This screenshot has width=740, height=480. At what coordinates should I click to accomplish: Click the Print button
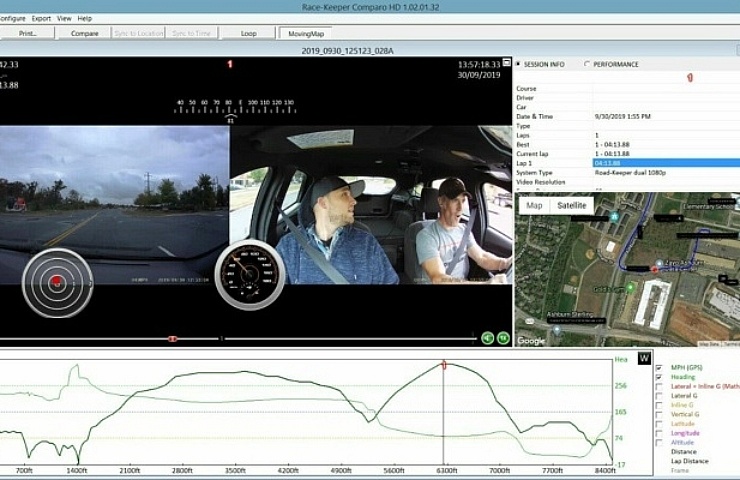[27, 33]
